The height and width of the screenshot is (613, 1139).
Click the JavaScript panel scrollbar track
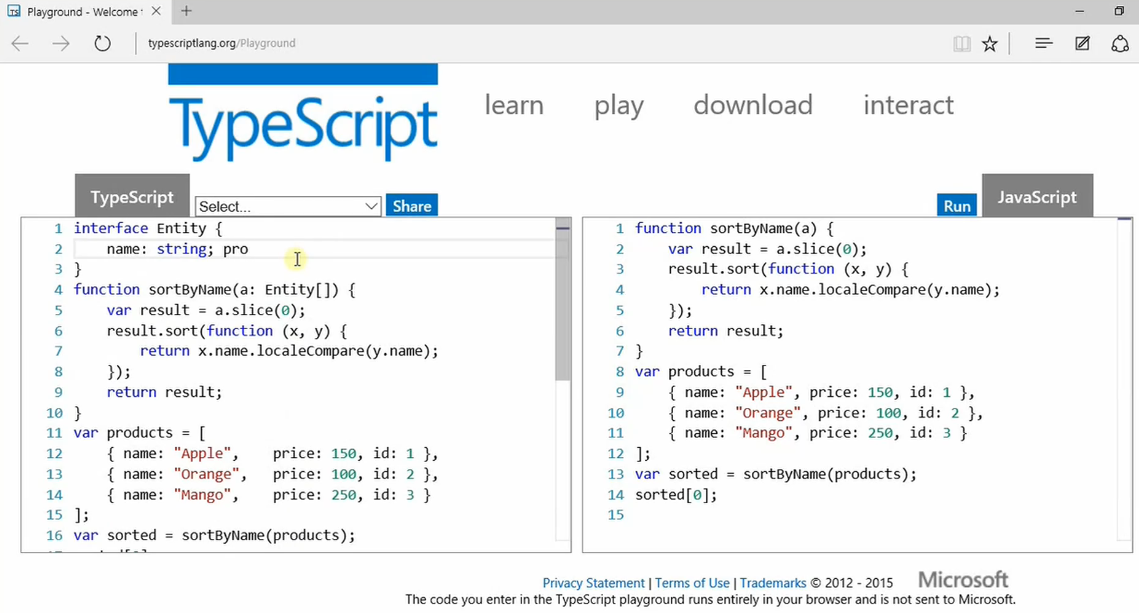pos(1124,380)
